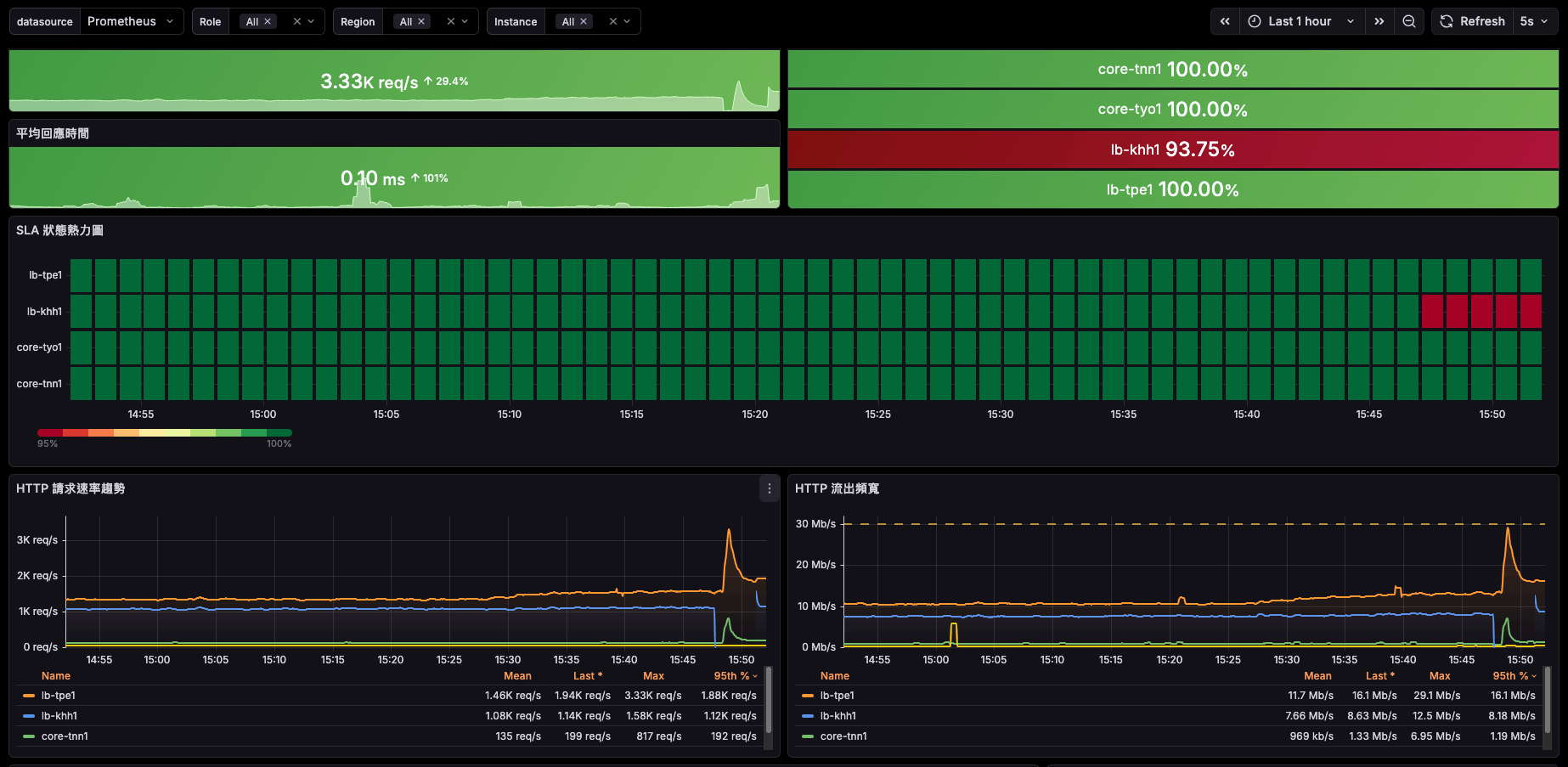The height and width of the screenshot is (767, 1568).
Task: Click the core-tyo1 100.00% status bar
Action: tap(1173, 110)
